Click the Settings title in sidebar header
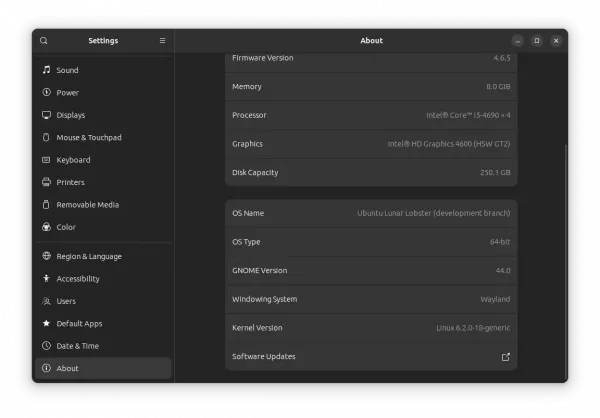 103,41
